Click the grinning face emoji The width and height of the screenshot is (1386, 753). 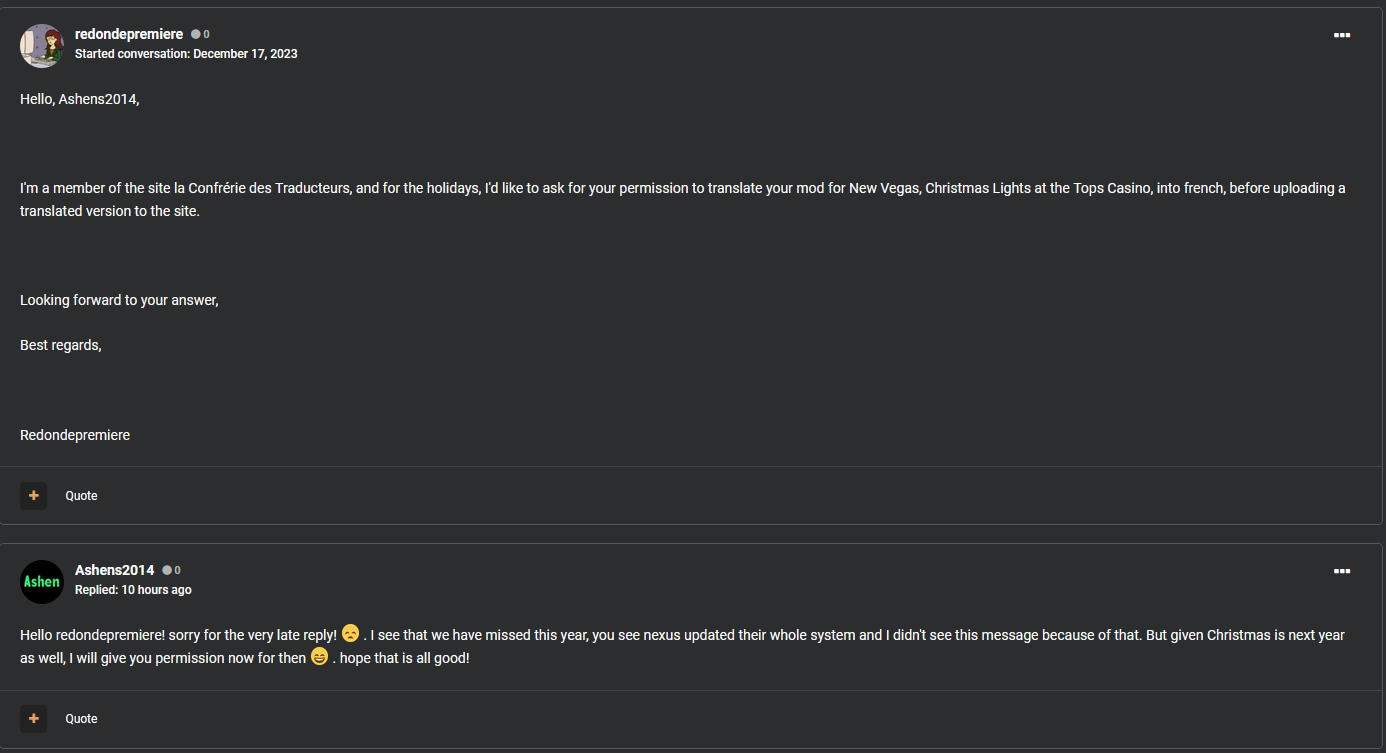click(319, 657)
